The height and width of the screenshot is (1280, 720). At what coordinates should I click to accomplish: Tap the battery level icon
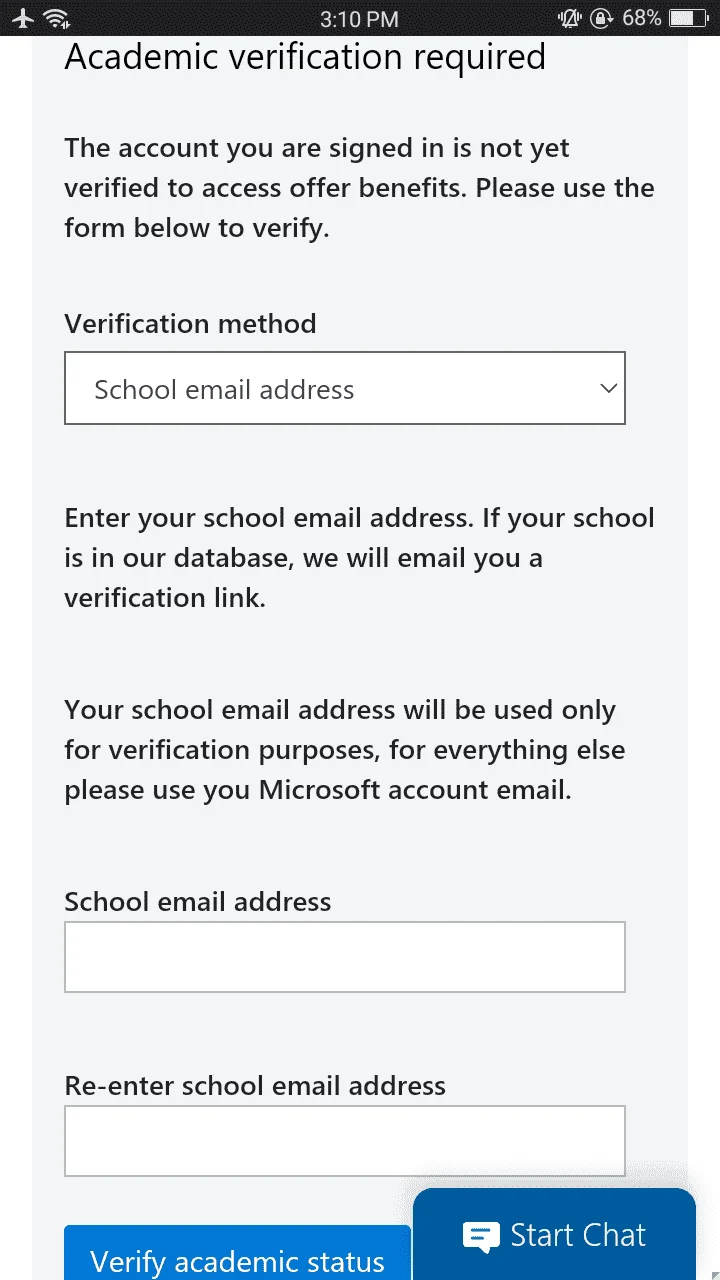click(x=688, y=18)
